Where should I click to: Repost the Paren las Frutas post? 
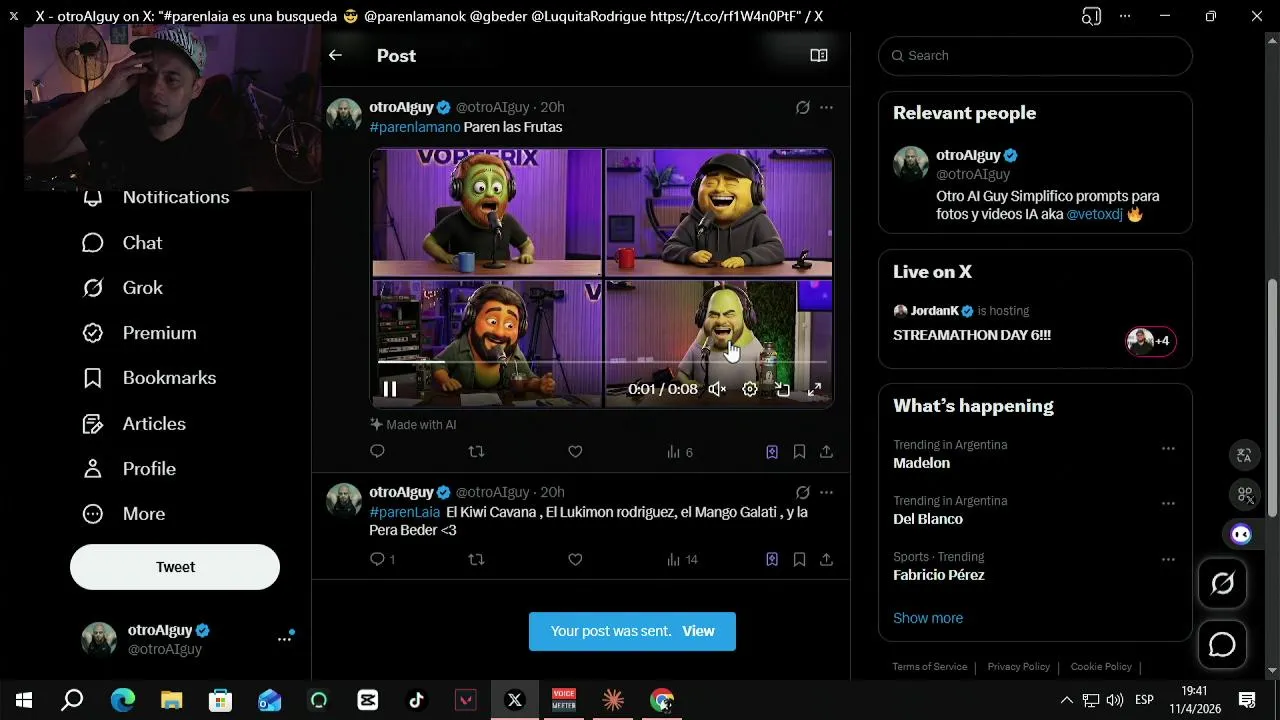pos(476,452)
